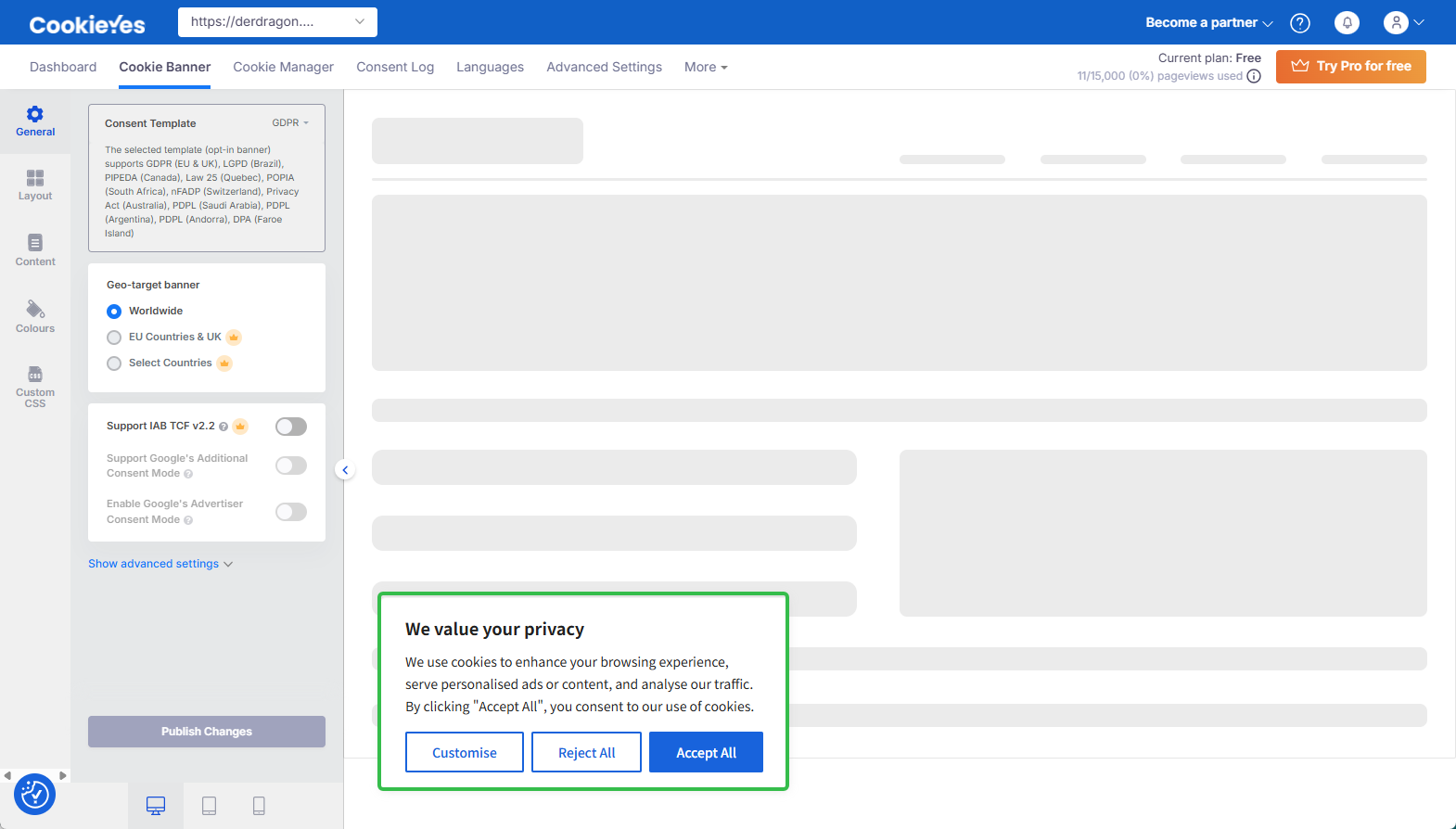Switch to mobile preview icon
This screenshot has height=829, width=1456.
coord(259,806)
